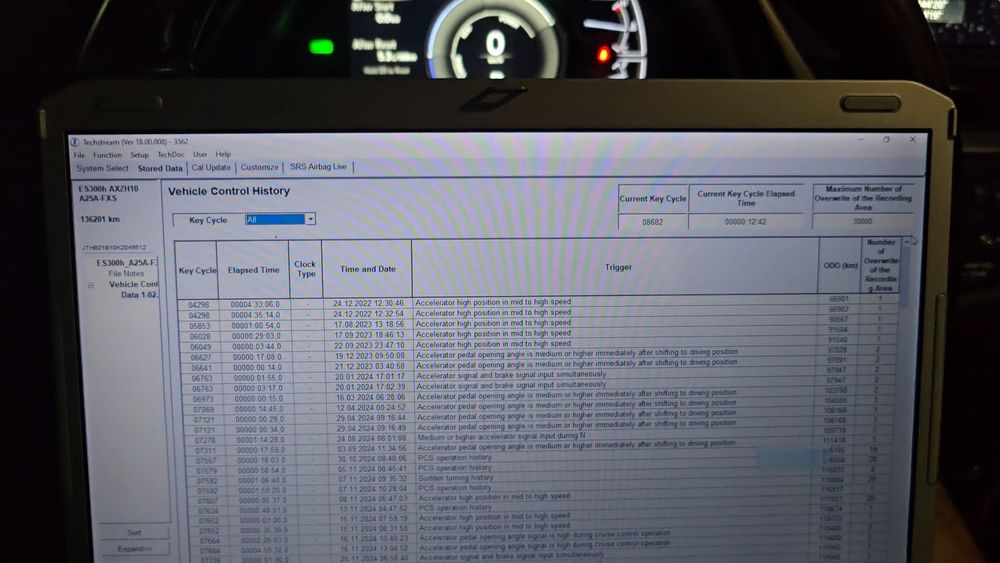Select ES300h_A25A-F tree item

tap(126, 263)
